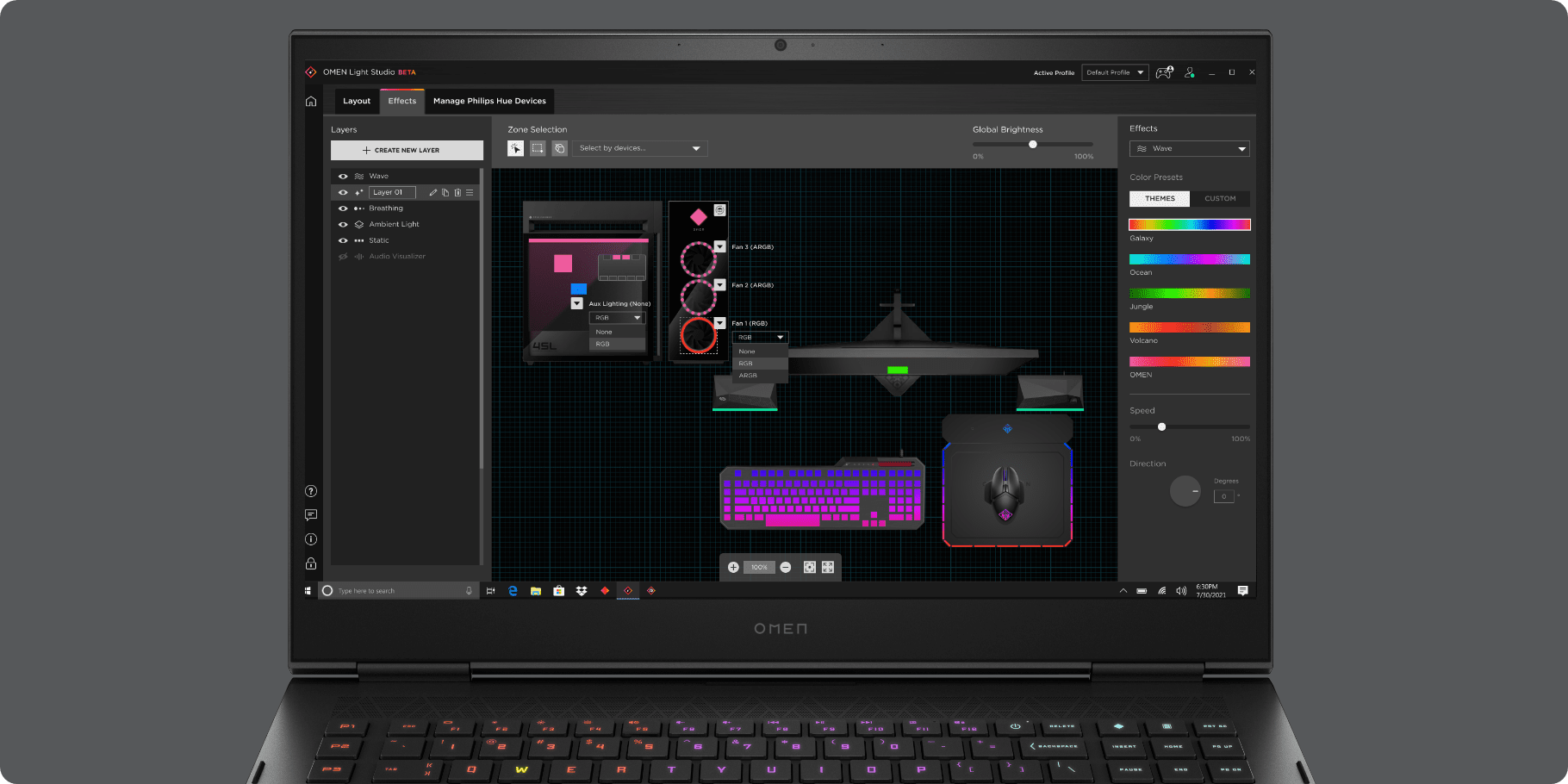Open the Select by devices dropdown
The image size is (1568, 784).
coord(640,148)
